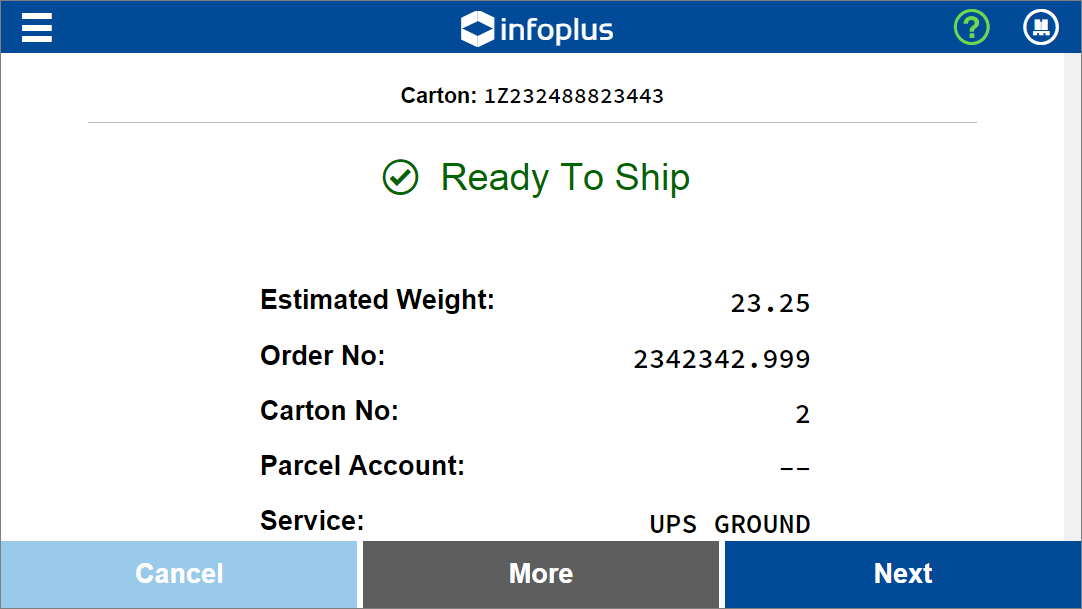
Task: Select the carton number 1Z232488823443
Action: (x=573, y=96)
